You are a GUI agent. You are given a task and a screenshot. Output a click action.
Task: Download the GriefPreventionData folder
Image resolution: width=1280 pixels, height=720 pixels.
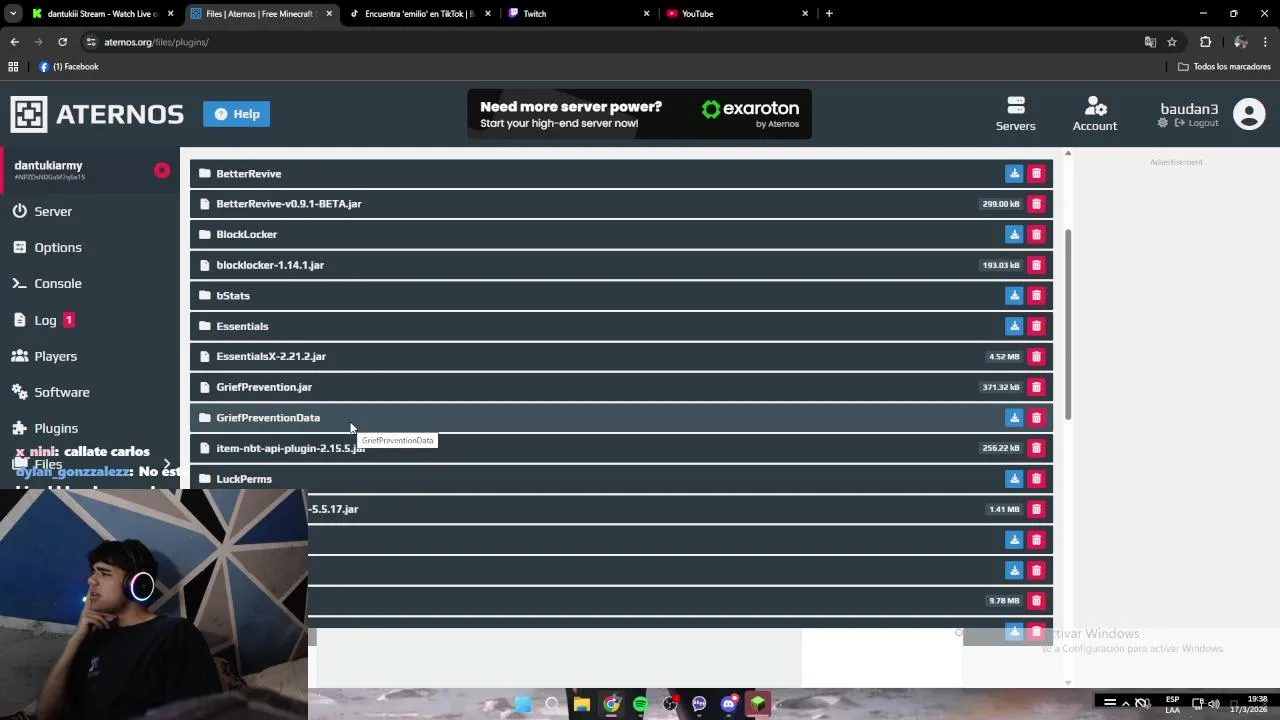point(1014,418)
